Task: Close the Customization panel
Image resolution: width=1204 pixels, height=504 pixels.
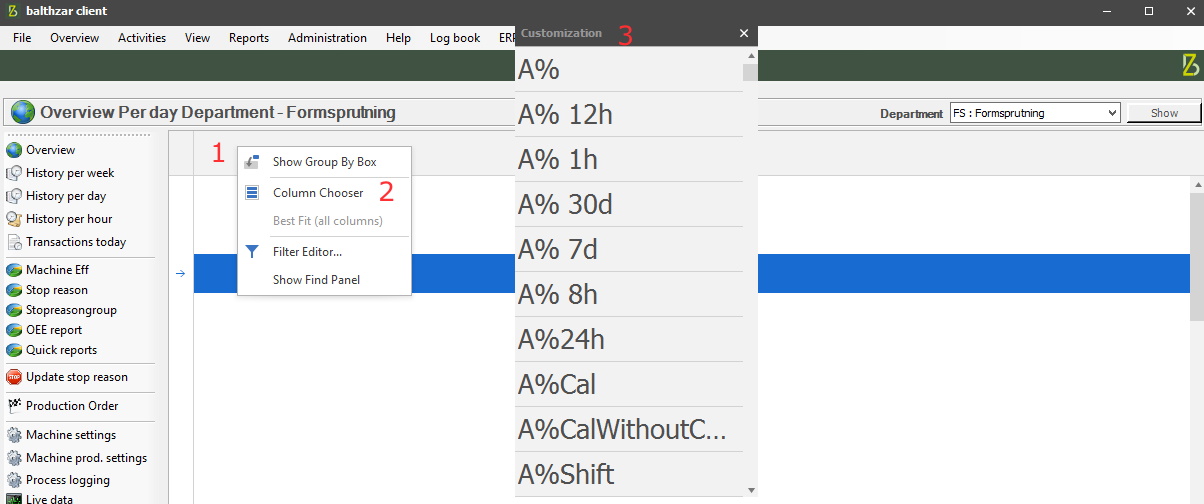Action: (x=744, y=33)
